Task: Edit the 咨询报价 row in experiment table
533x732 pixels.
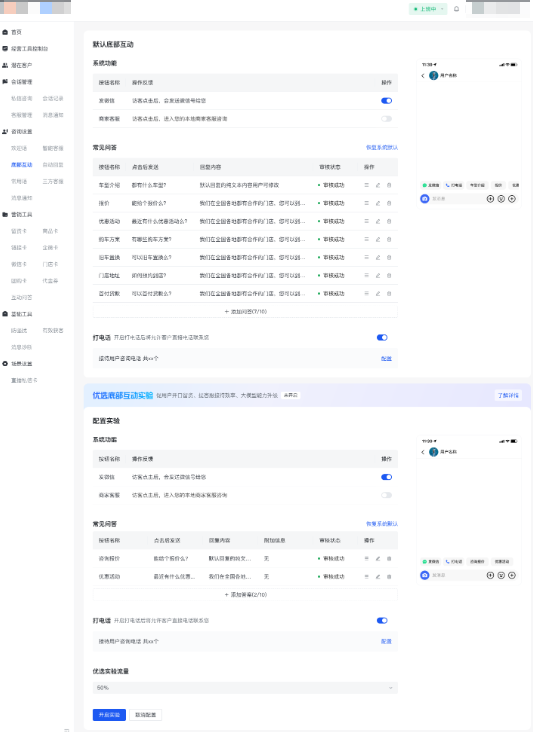Action: pos(378,558)
